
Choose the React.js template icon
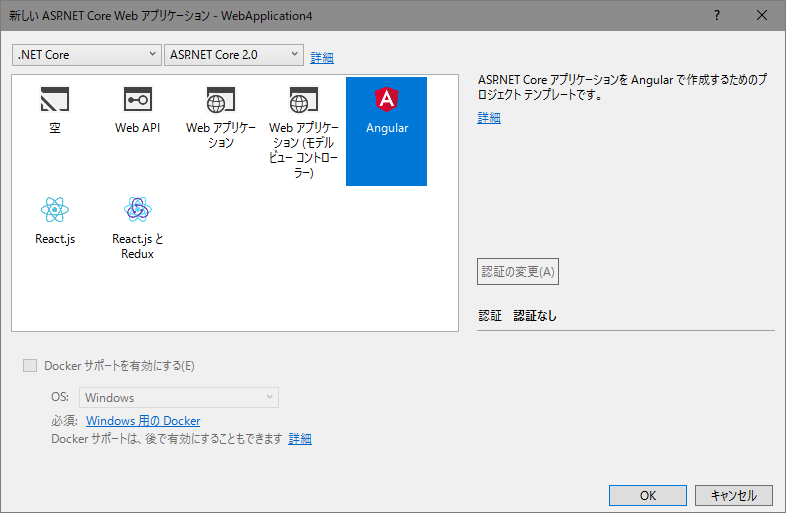tap(55, 210)
